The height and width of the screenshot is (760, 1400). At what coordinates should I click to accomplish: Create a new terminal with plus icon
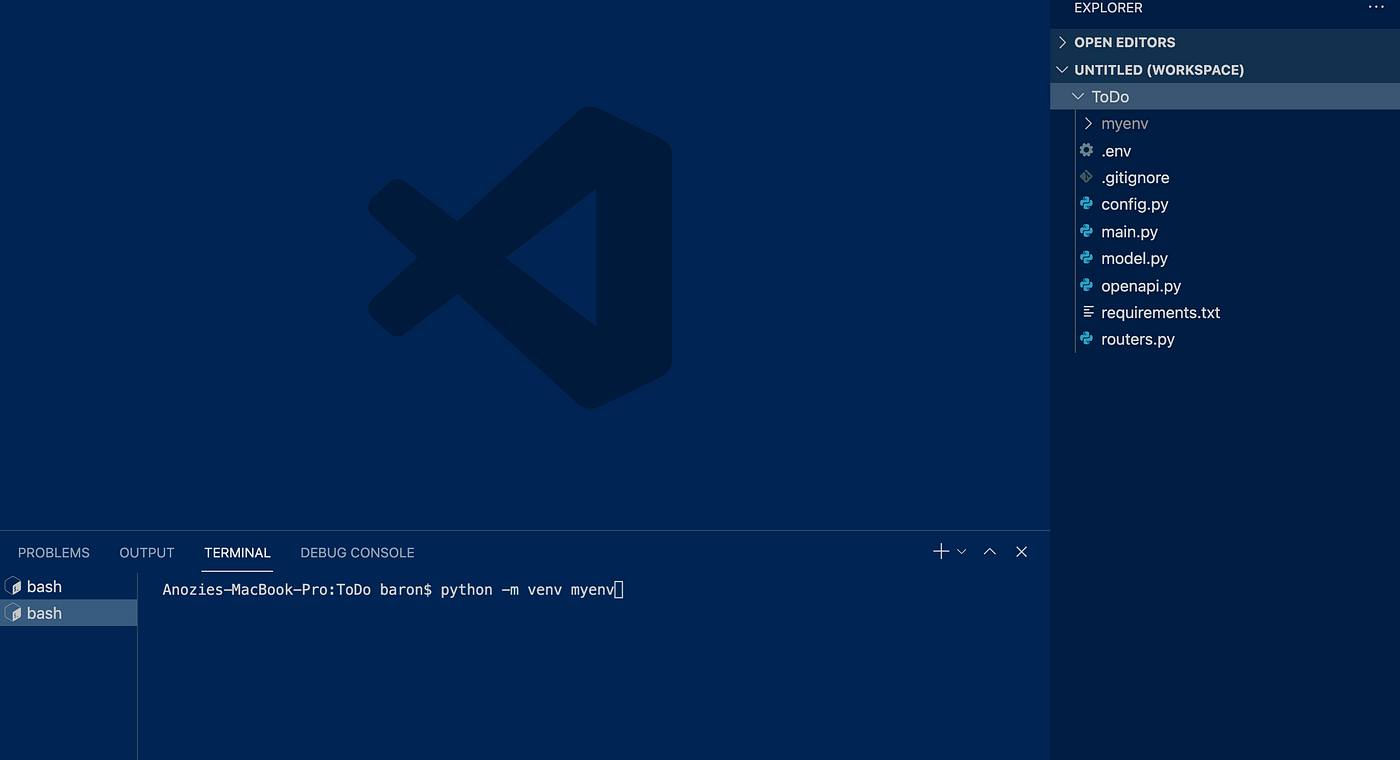[x=940, y=552]
